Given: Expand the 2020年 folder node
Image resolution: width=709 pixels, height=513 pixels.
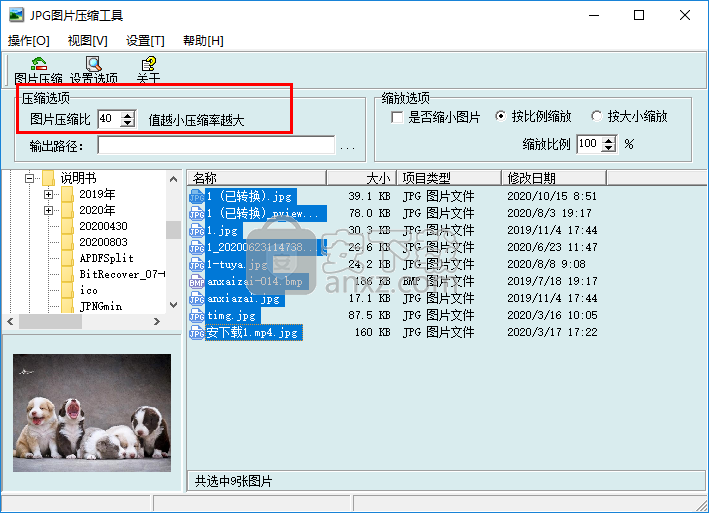Looking at the screenshot, I should (x=48, y=211).
